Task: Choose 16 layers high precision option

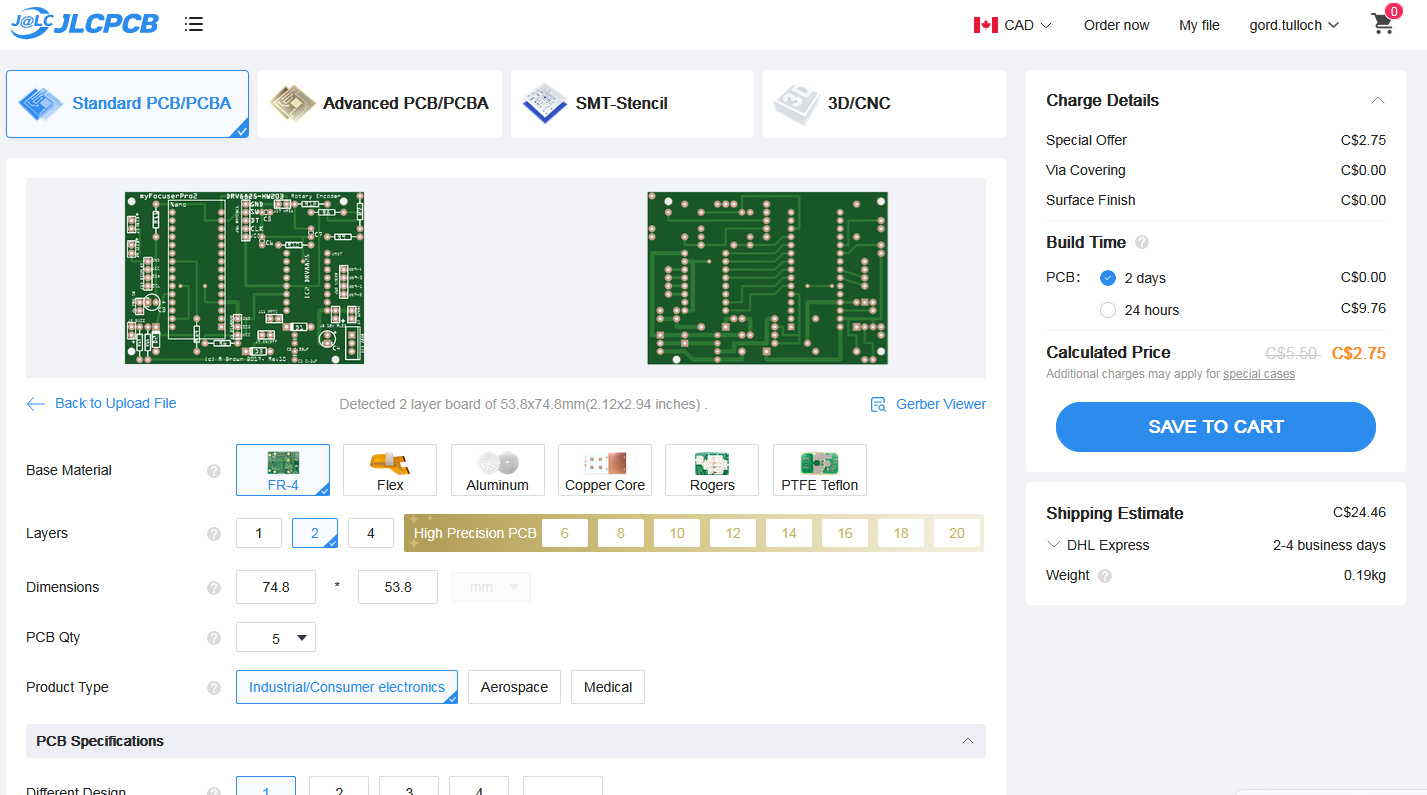Action: point(845,533)
